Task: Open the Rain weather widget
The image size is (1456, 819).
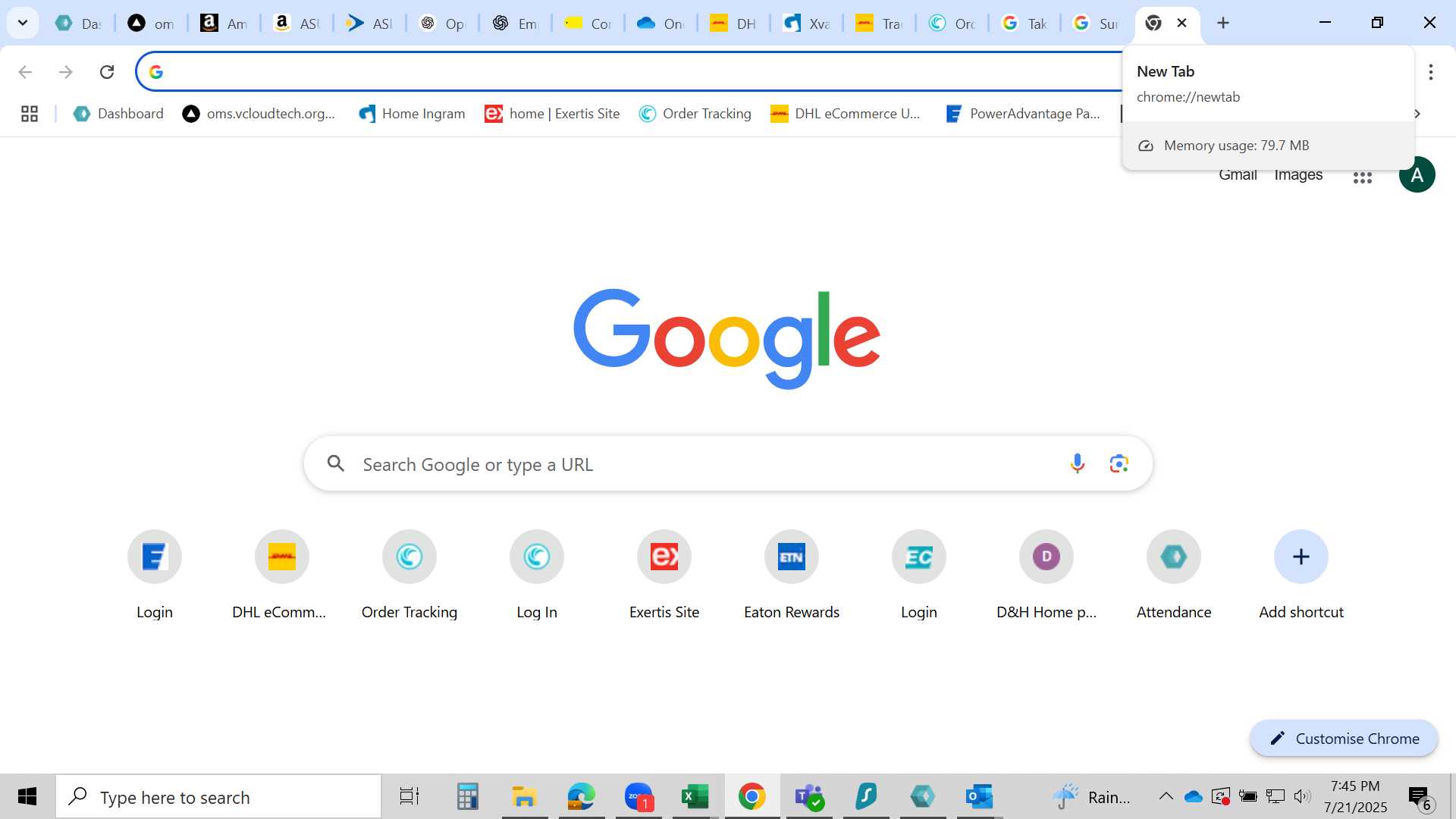Action: tap(1092, 797)
